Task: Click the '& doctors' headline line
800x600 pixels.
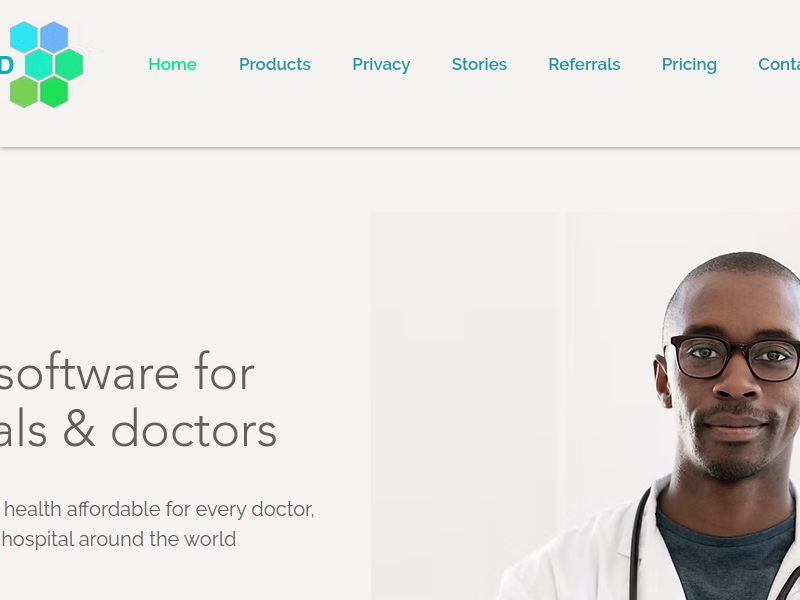Action: [x=170, y=430]
